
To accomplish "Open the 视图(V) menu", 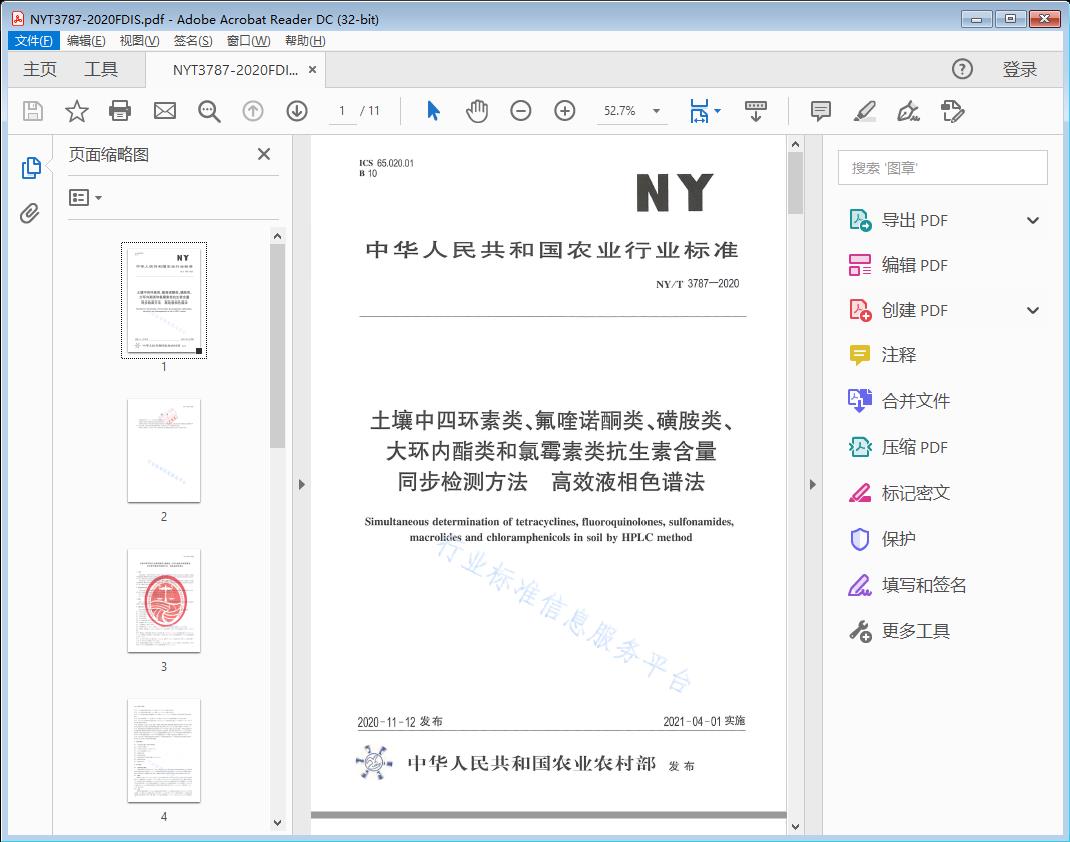I will pyautogui.click(x=139, y=41).
